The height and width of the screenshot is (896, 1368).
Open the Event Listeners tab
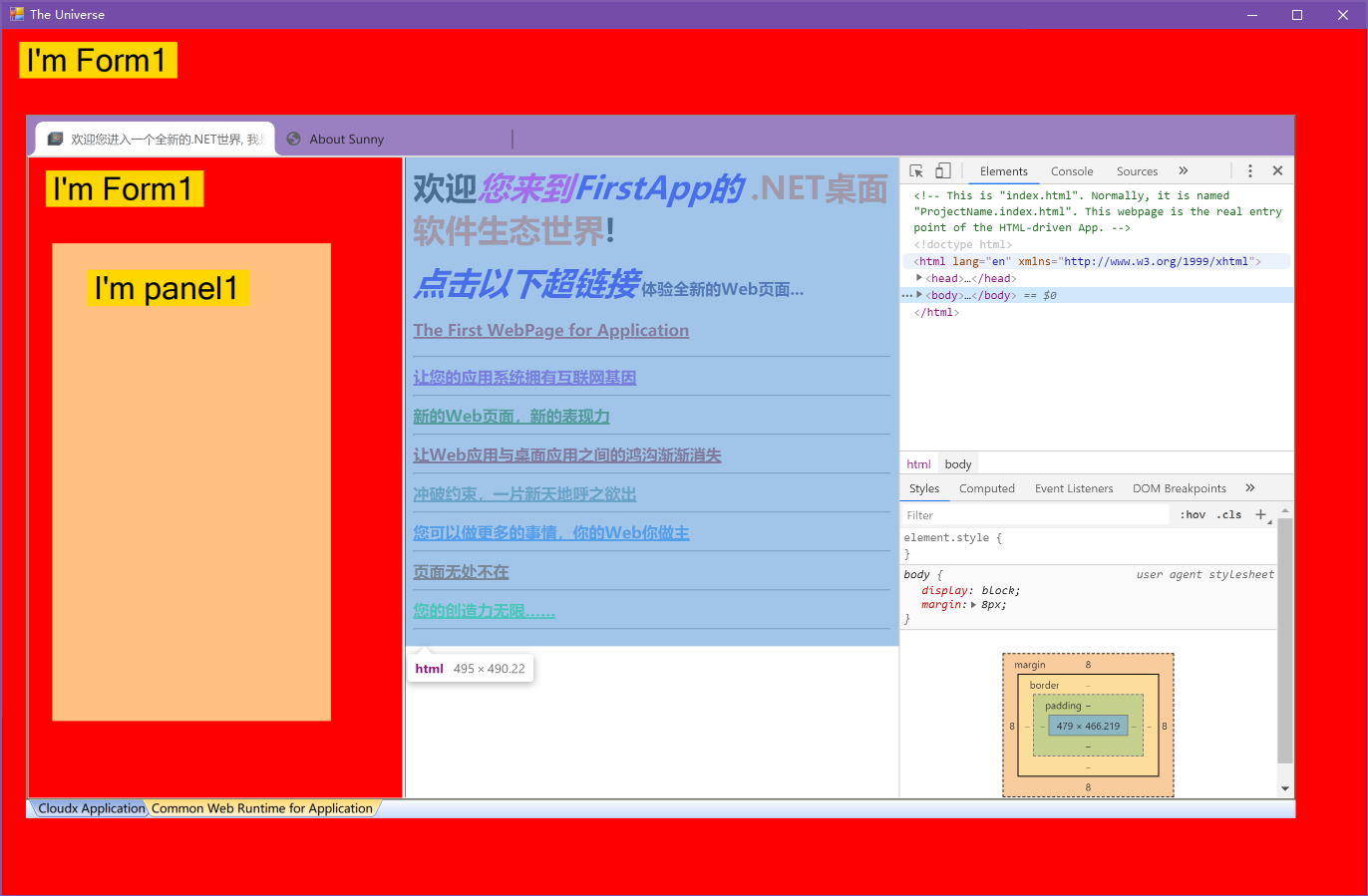pos(1074,488)
